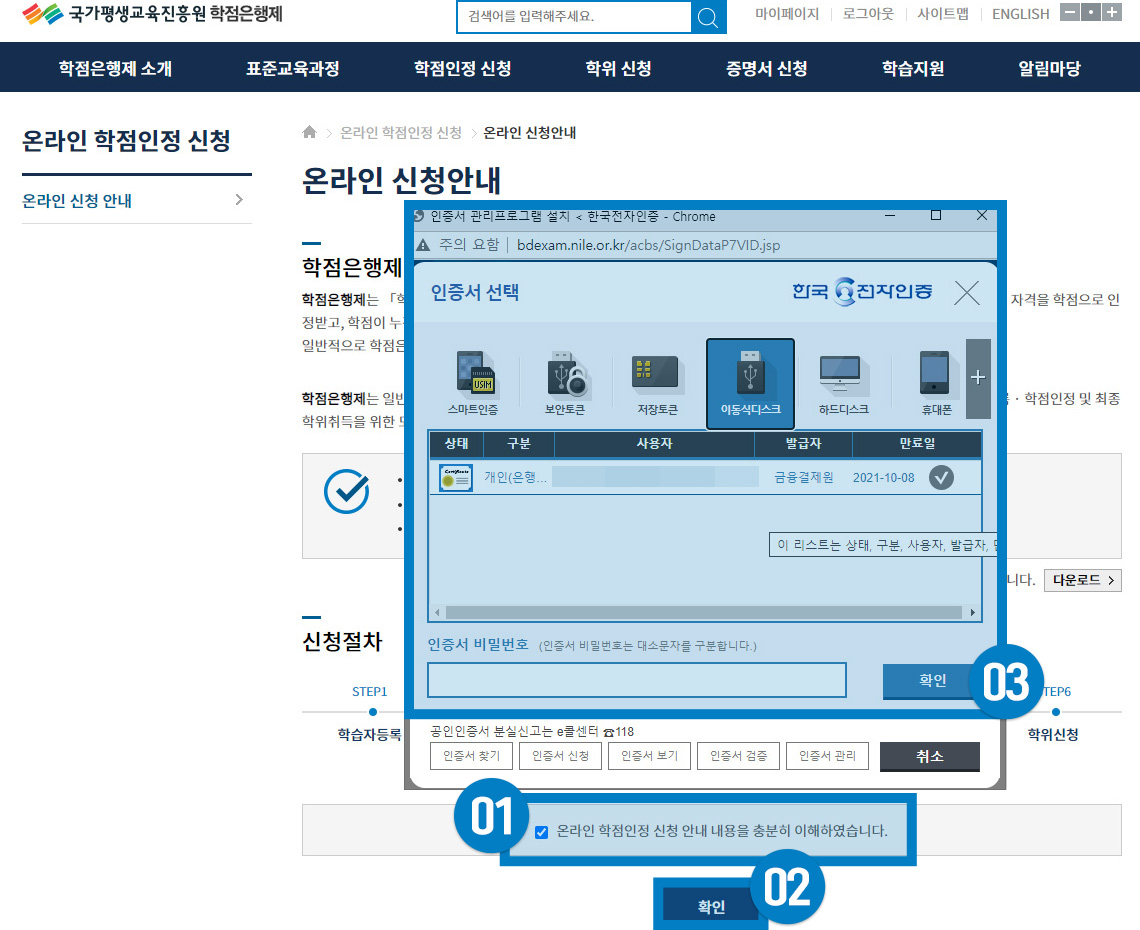
Task: Expand 온라인 신청 안내 sidebar chevron
Action: [239, 200]
